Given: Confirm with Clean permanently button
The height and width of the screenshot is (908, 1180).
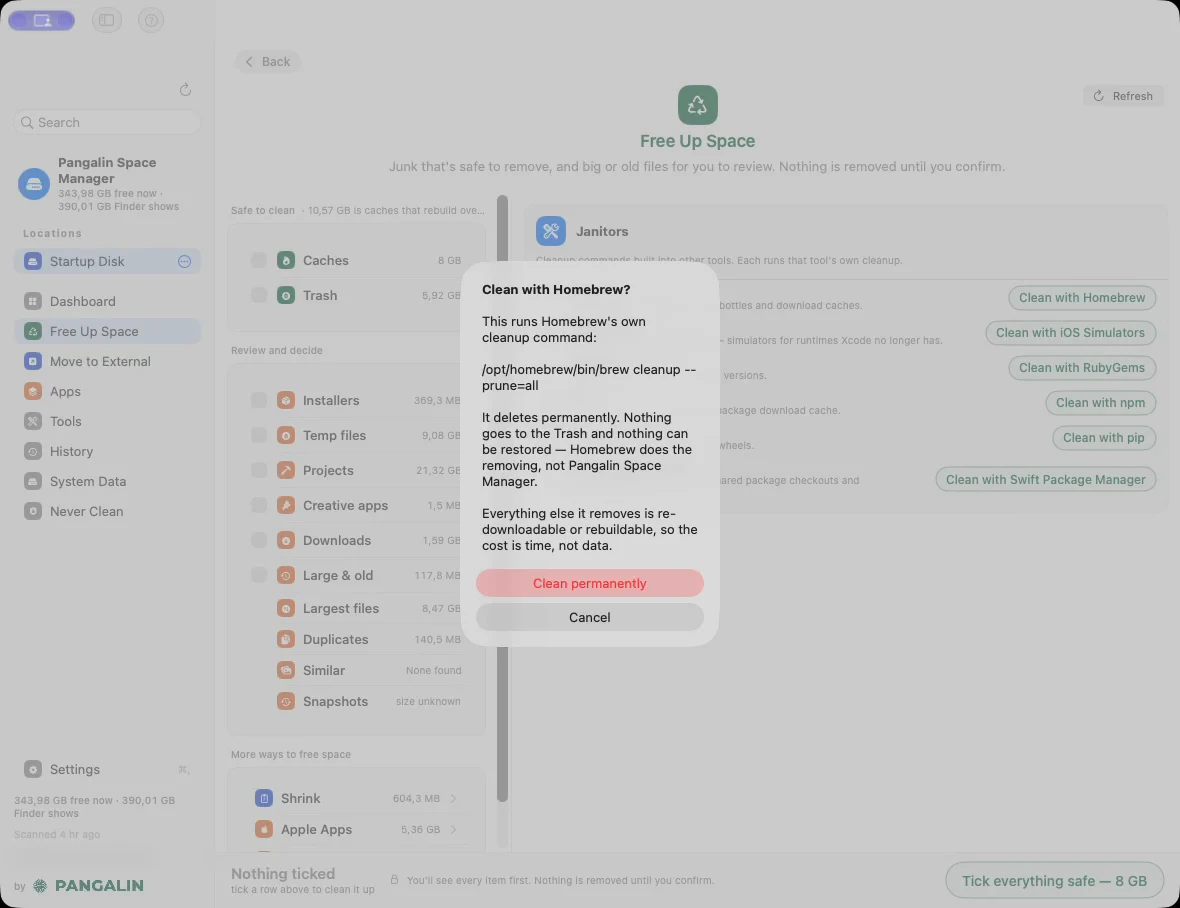Looking at the screenshot, I should tap(589, 583).
